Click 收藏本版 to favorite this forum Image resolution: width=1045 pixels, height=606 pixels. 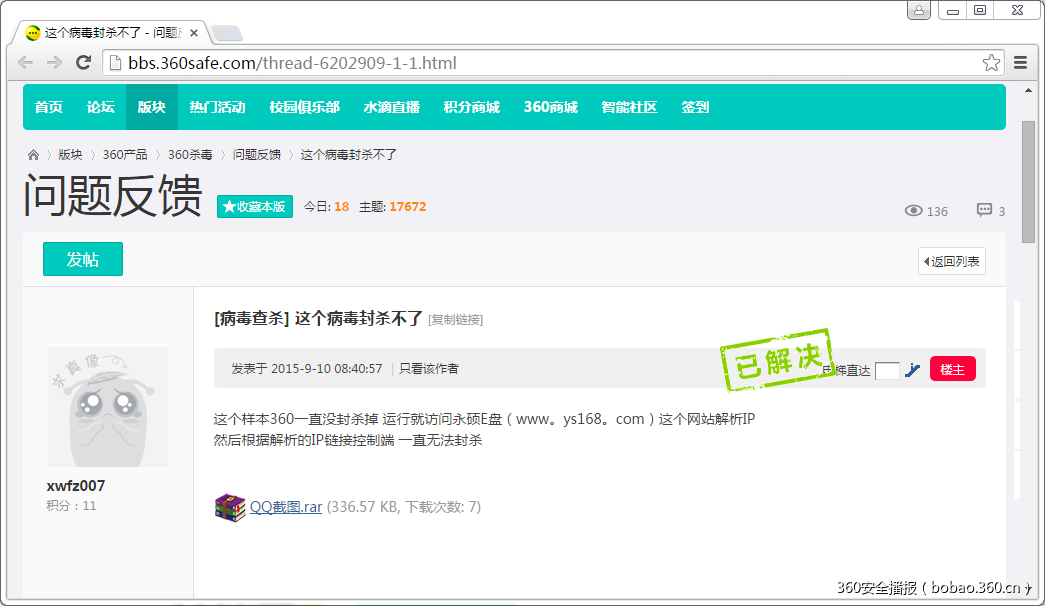pyautogui.click(x=254, y=207)
